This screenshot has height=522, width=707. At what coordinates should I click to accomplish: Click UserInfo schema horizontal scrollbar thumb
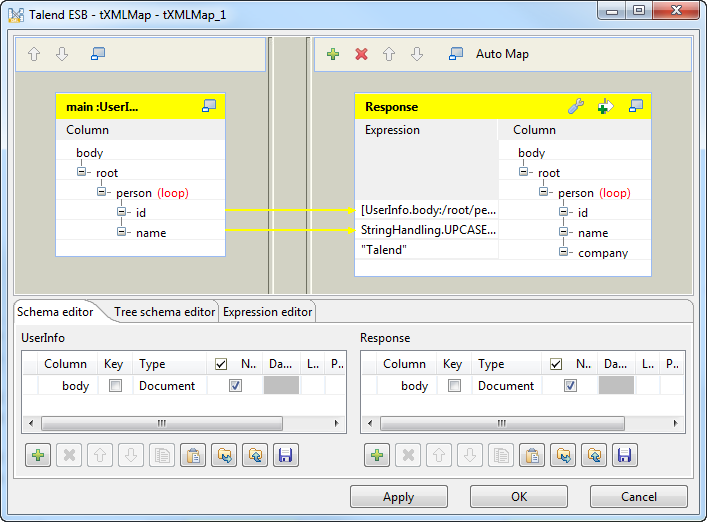pos(162,423)
